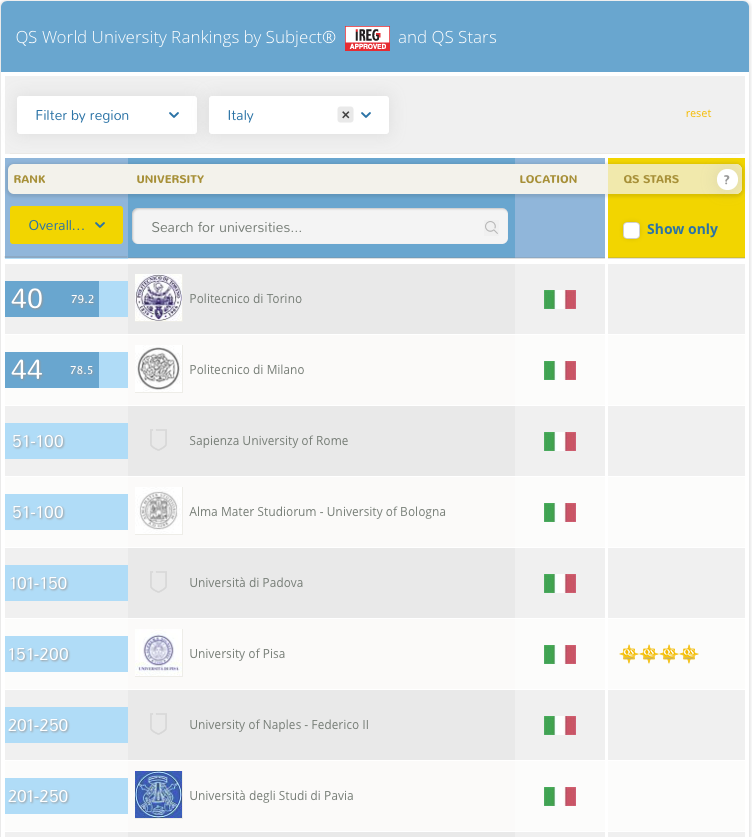
Task: Click Italian flag for University of Naples
Action: pos(560,725)
